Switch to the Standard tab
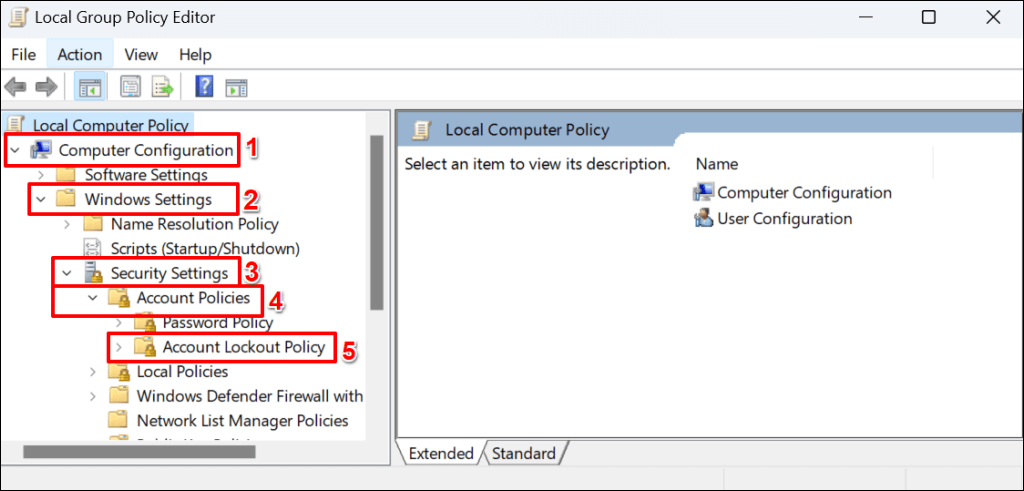Screen dimensions: 1024x491 (x=523, y=453)
